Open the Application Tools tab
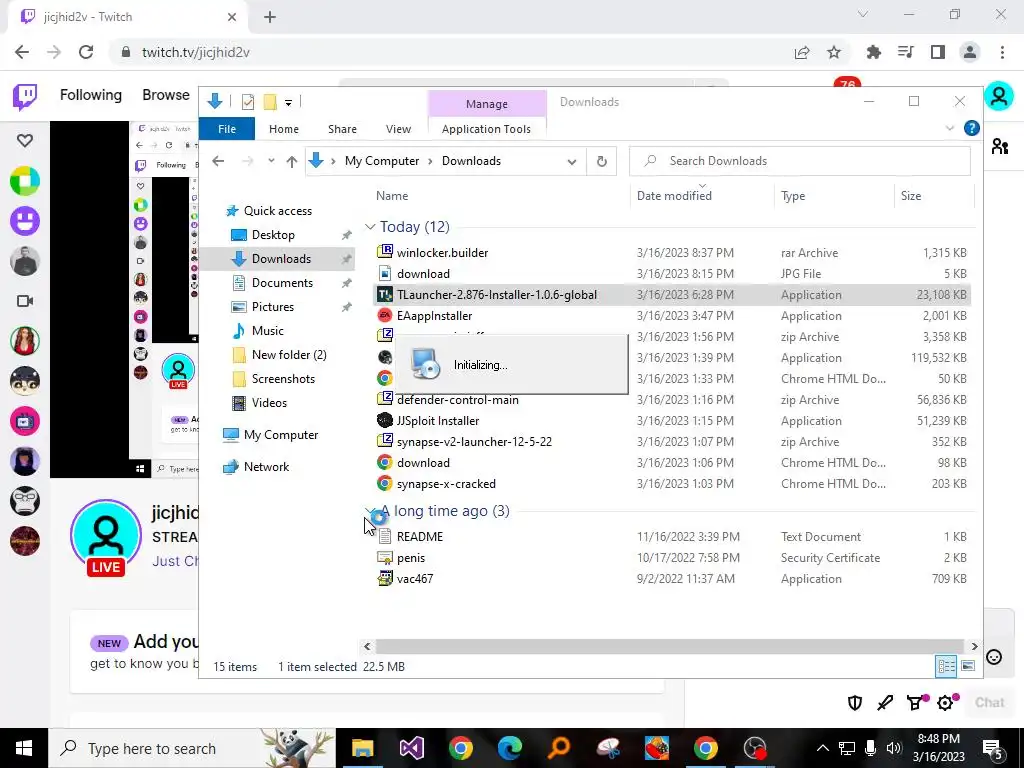Viewport: 1024px width, 768px height. tap(486, 129)
